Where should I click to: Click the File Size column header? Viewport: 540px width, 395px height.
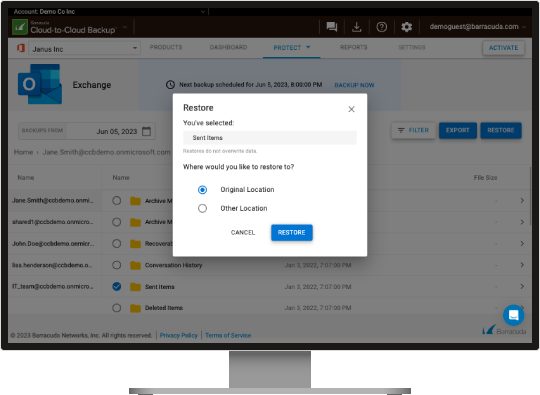(x=485, y=178)
